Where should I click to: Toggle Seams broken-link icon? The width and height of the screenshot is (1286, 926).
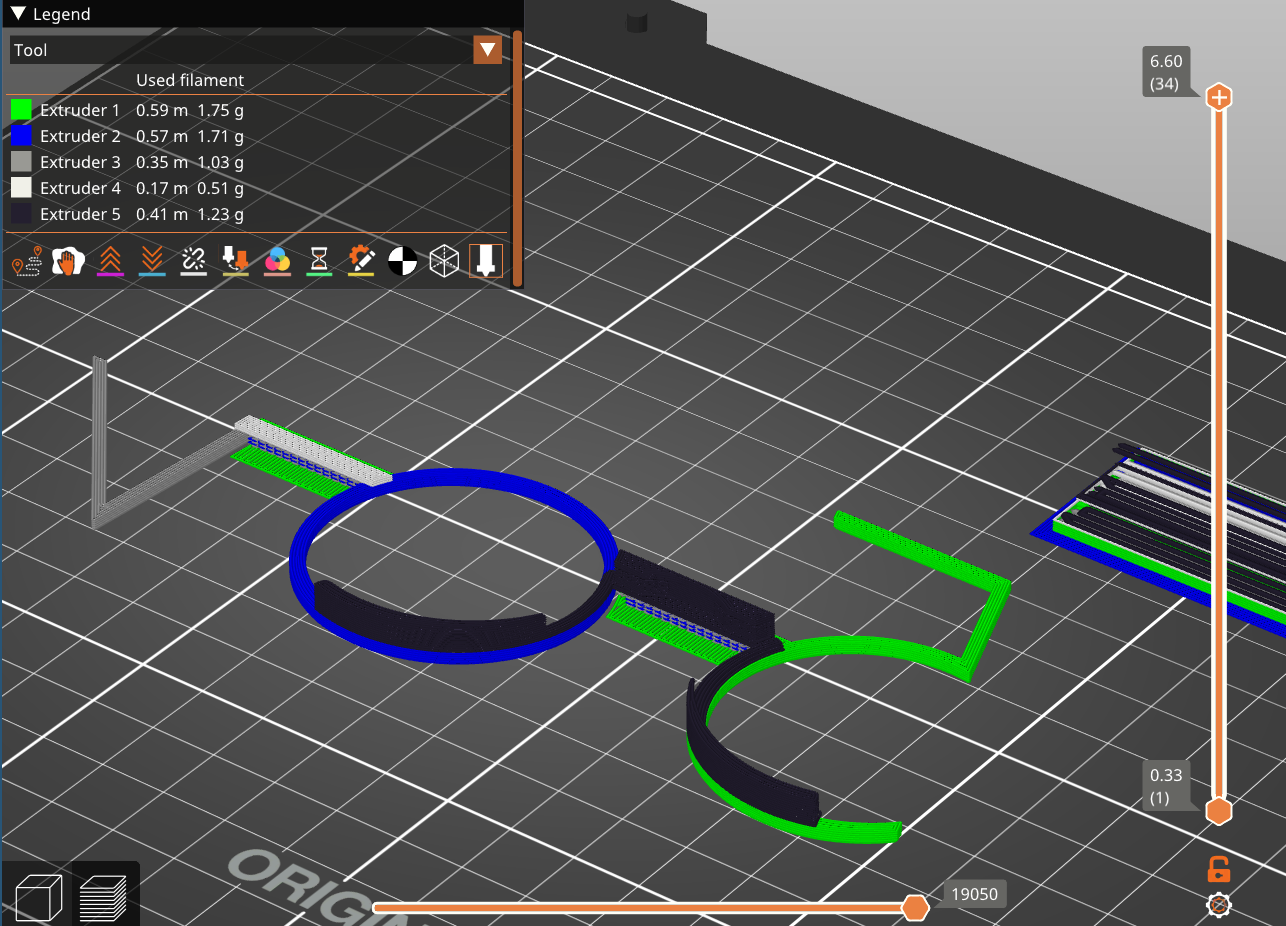(193, 261)
